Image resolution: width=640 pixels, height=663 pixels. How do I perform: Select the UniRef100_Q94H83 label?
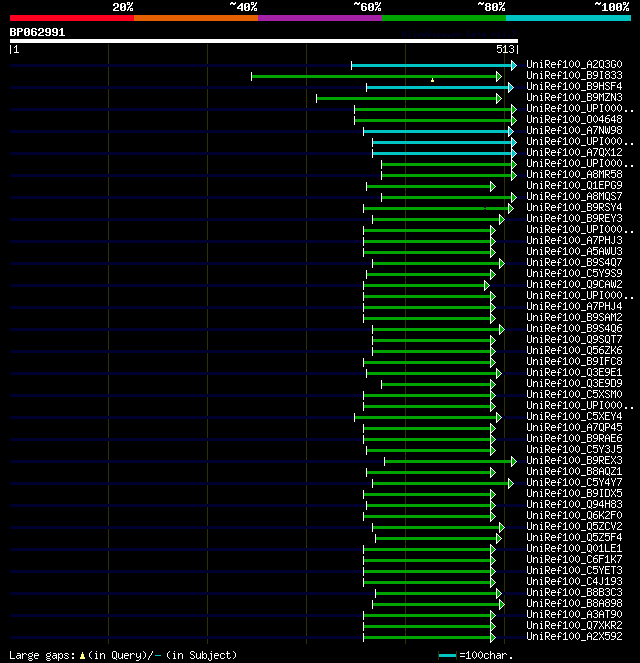pos(574,504)
